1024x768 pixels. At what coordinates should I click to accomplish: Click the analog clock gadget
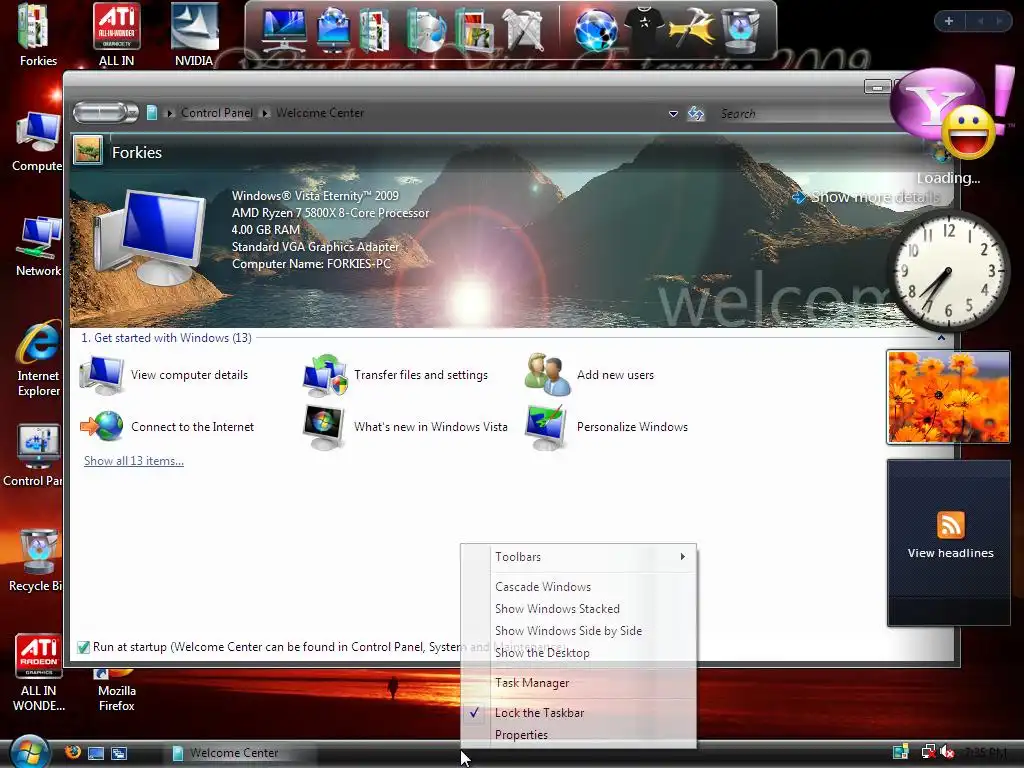click(948, 270)
